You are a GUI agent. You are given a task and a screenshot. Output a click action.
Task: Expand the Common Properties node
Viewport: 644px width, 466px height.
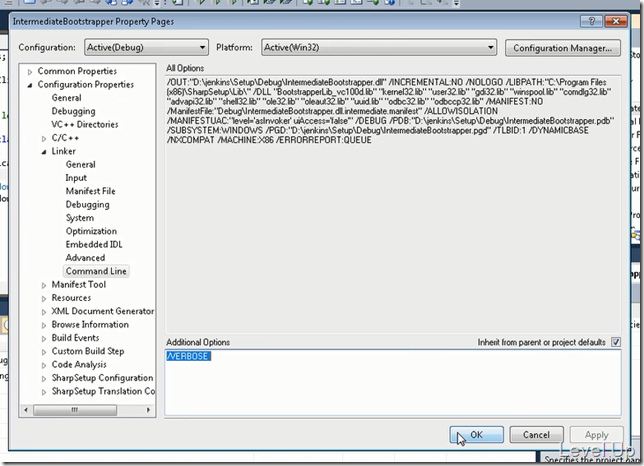tap(30, 72)
